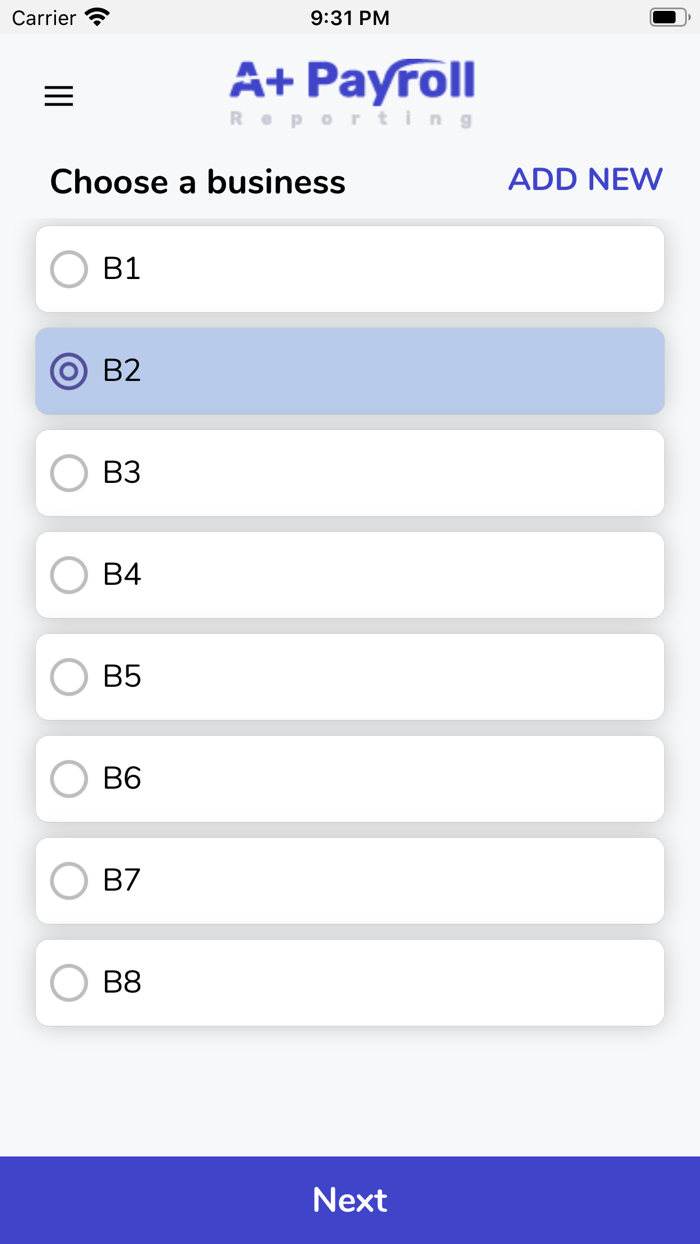Image resolution: width=700 pixels, height=1244 pixels.
Task: Tap the B3 business label text
Action: click(122, 473)
